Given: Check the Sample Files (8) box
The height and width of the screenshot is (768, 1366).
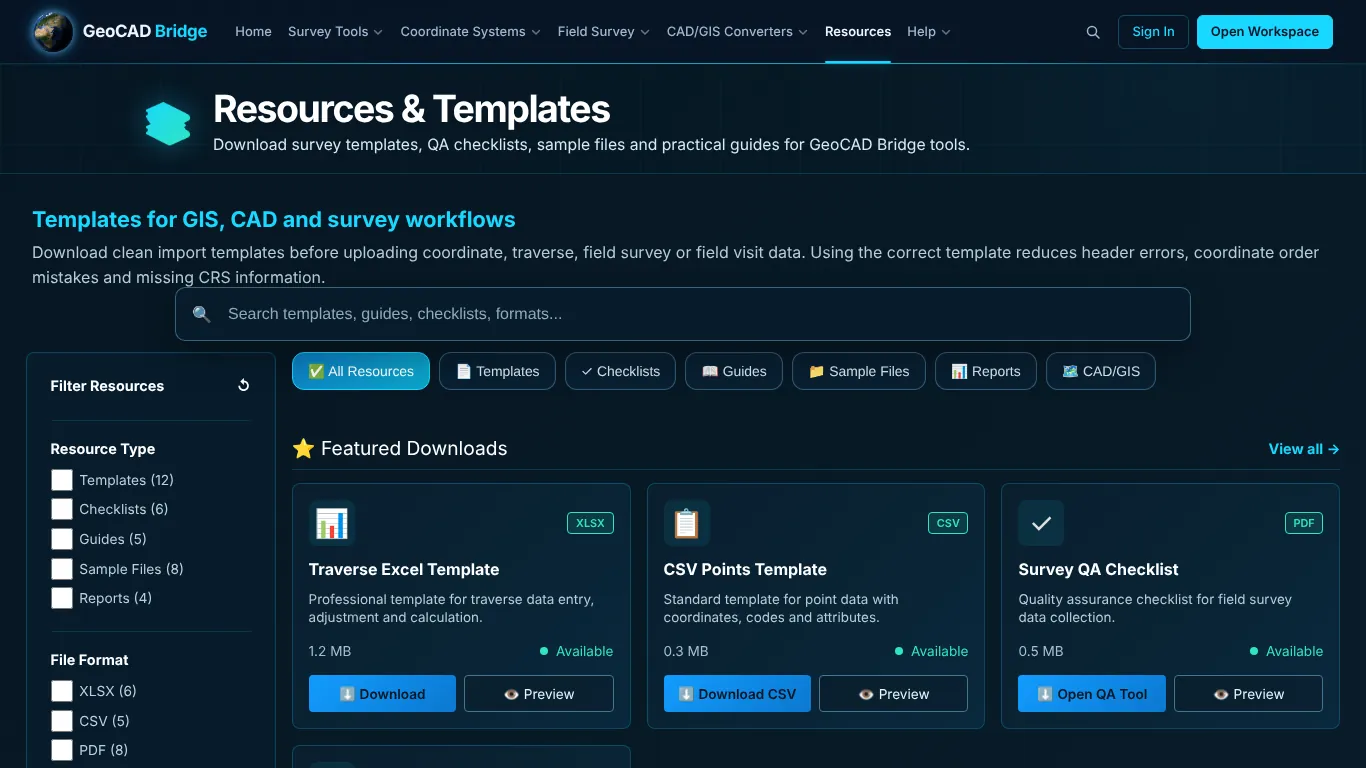Looking at the screenshot, I should [x=62, y=569].
